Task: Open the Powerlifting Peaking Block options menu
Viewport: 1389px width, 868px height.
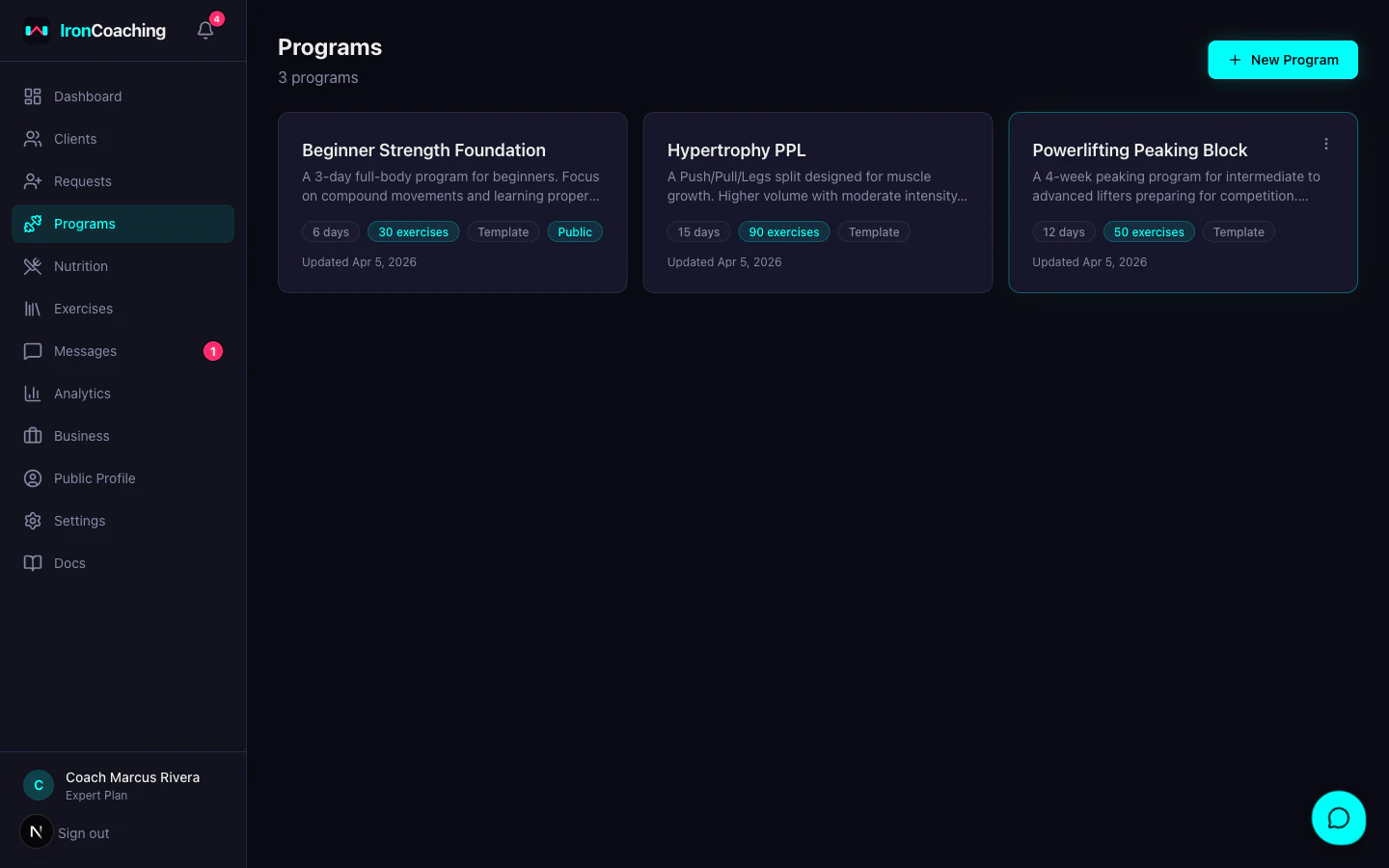Action: coord(1325,143)
